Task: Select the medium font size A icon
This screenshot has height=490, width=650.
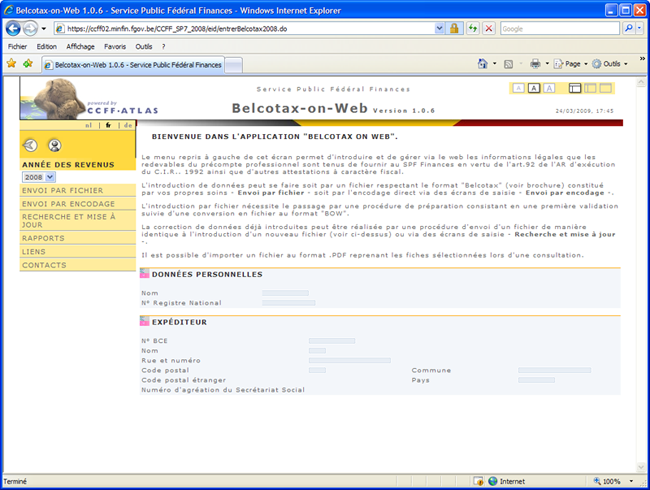Action: (534, 88)
